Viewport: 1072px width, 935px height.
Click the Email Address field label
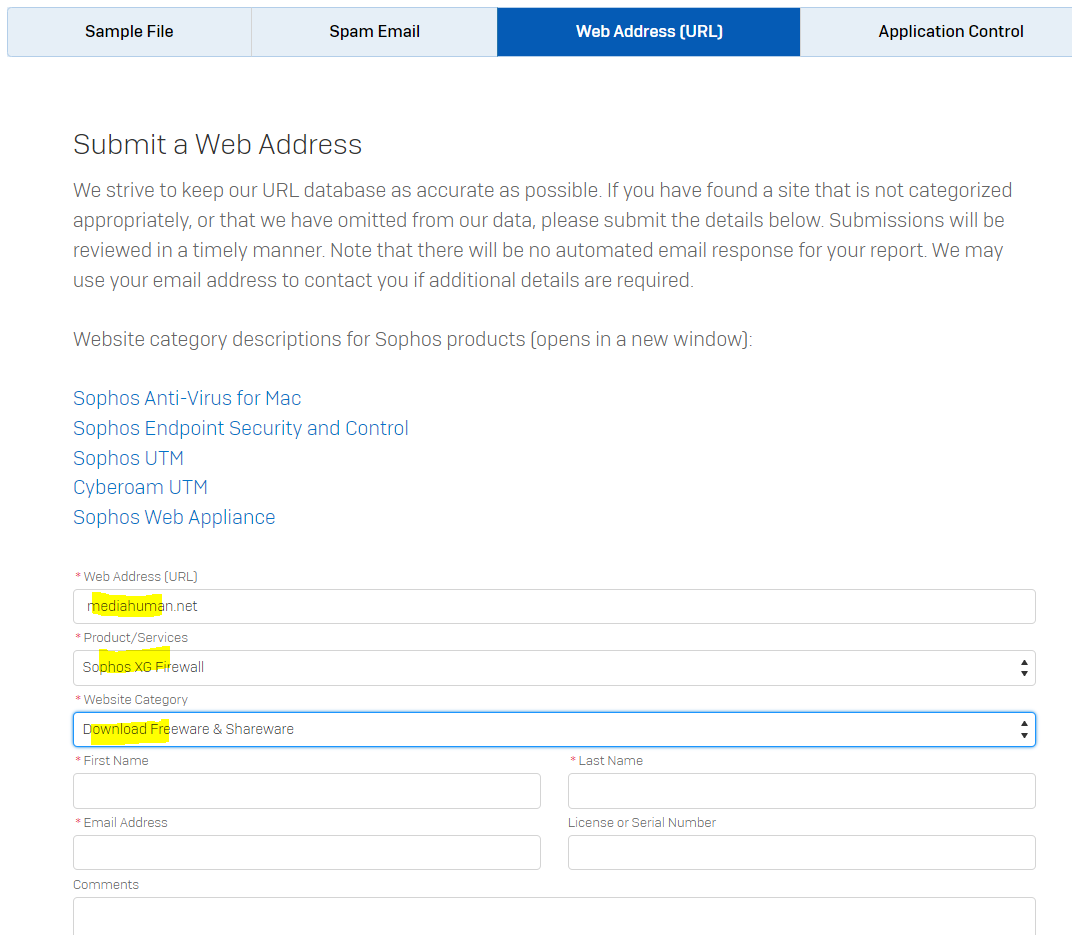(x=125, y=822)
